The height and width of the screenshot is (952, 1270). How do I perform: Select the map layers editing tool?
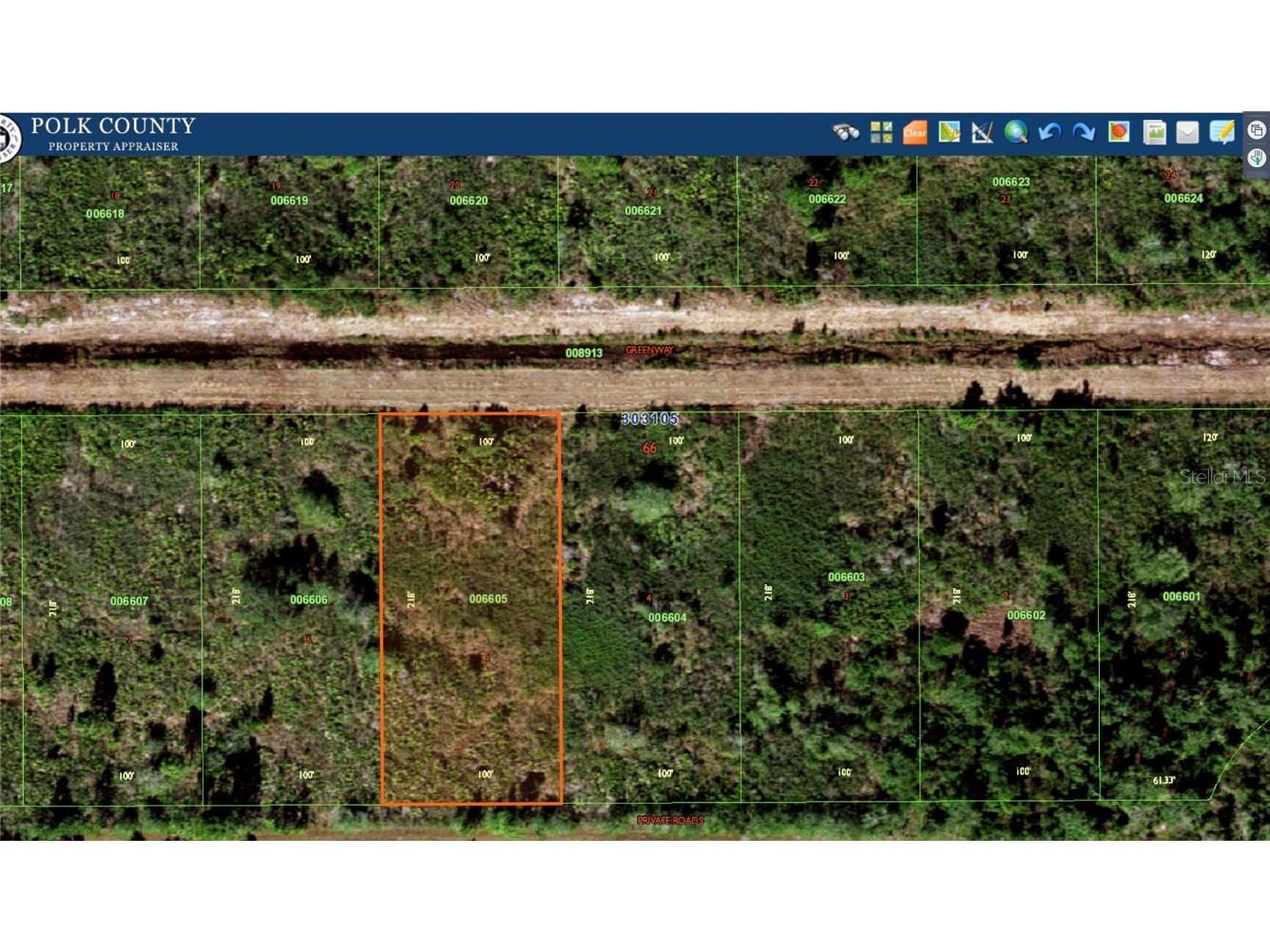point(949,132)
